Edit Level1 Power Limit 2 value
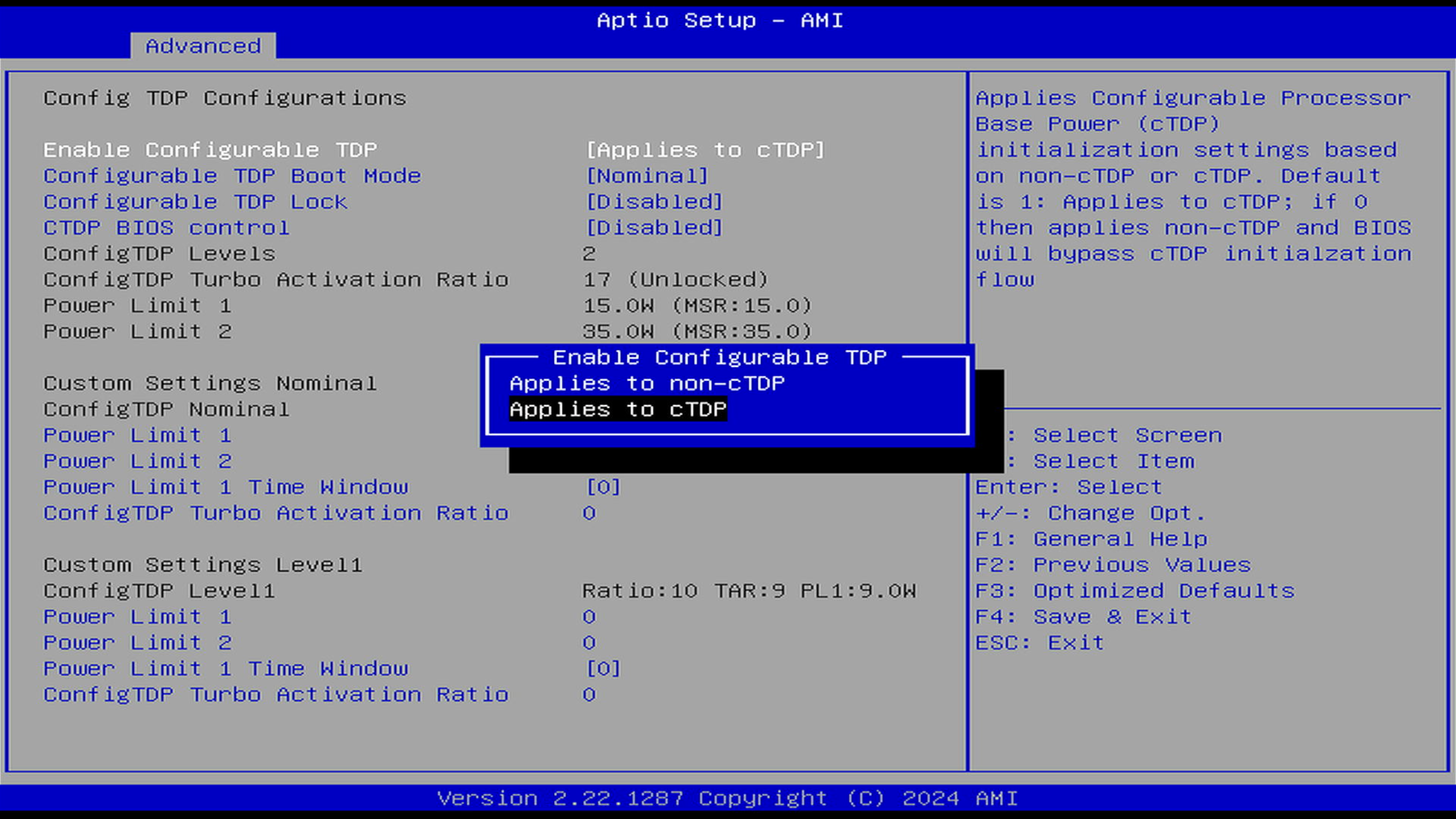The height and width of the screenshot is (819, 1456). point(589,643)
